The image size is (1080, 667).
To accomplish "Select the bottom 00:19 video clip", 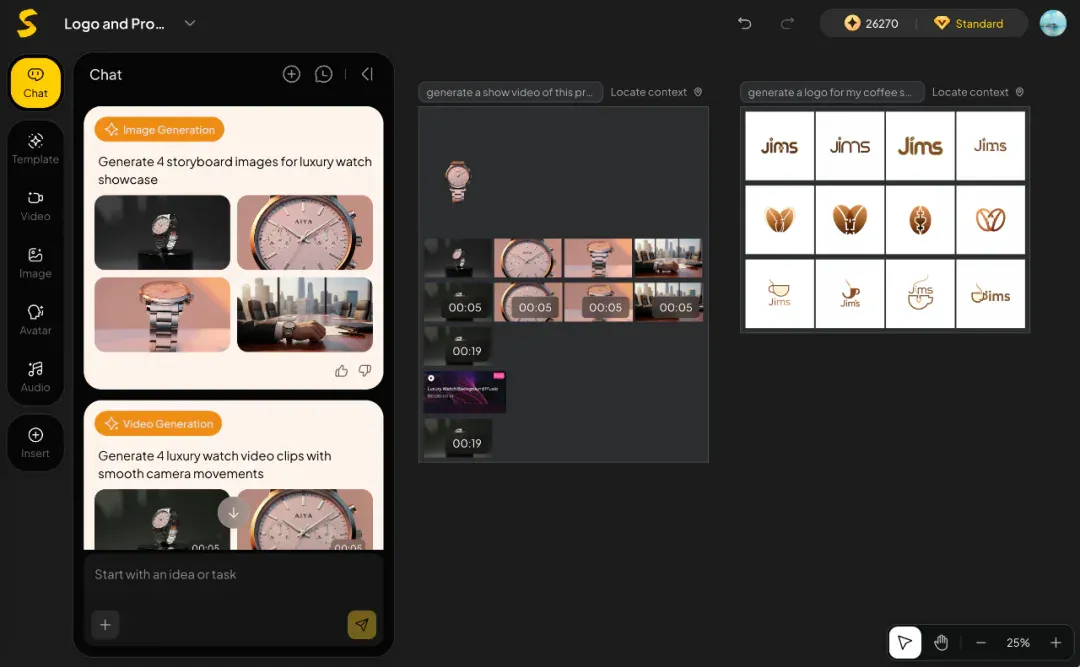I will pos(458,438).
